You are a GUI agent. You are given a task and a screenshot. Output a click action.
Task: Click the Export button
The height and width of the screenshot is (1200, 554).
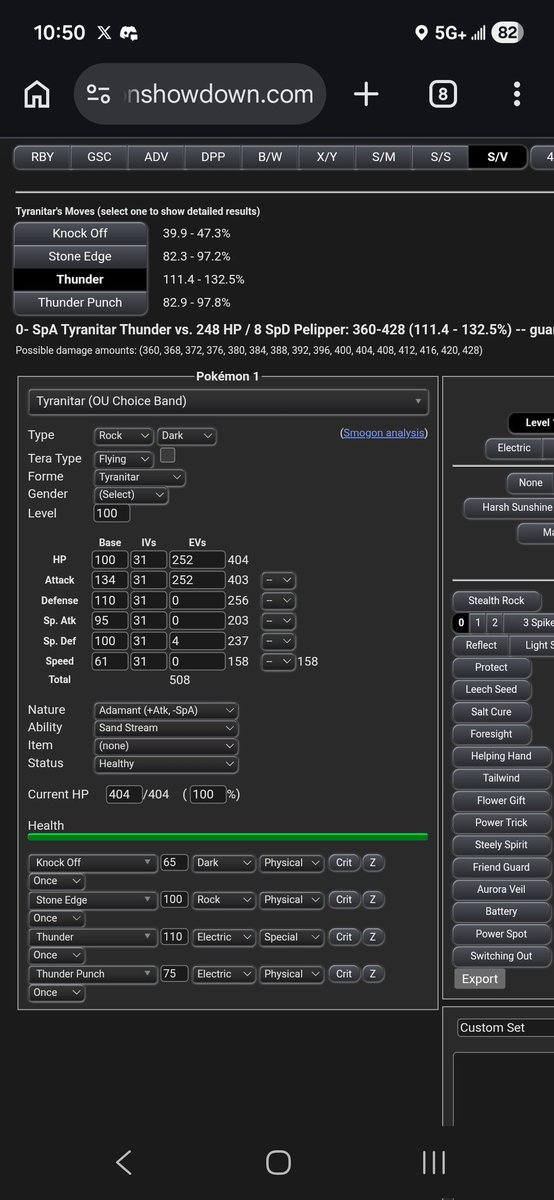tap(479, 979)
